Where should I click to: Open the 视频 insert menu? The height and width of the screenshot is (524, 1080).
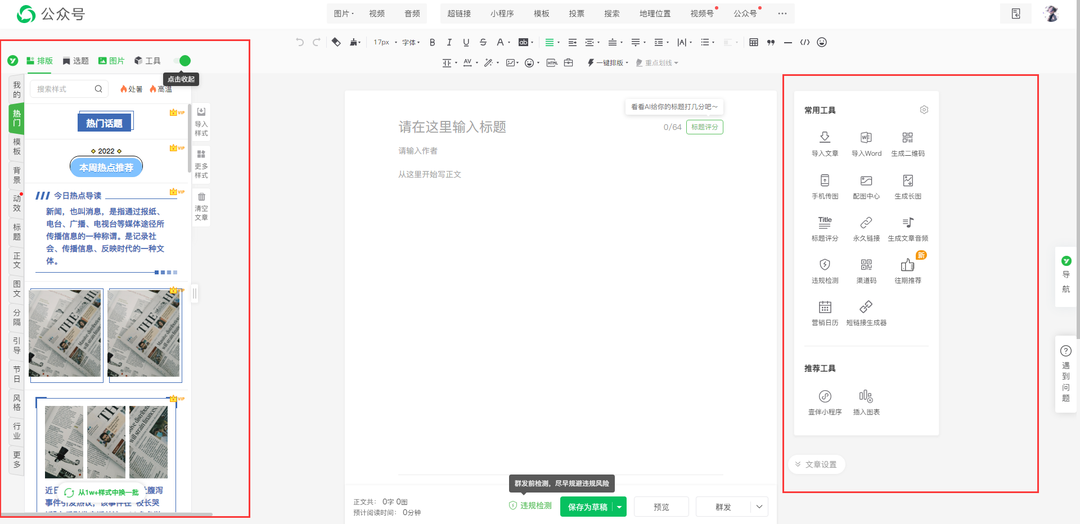(377, 13)
